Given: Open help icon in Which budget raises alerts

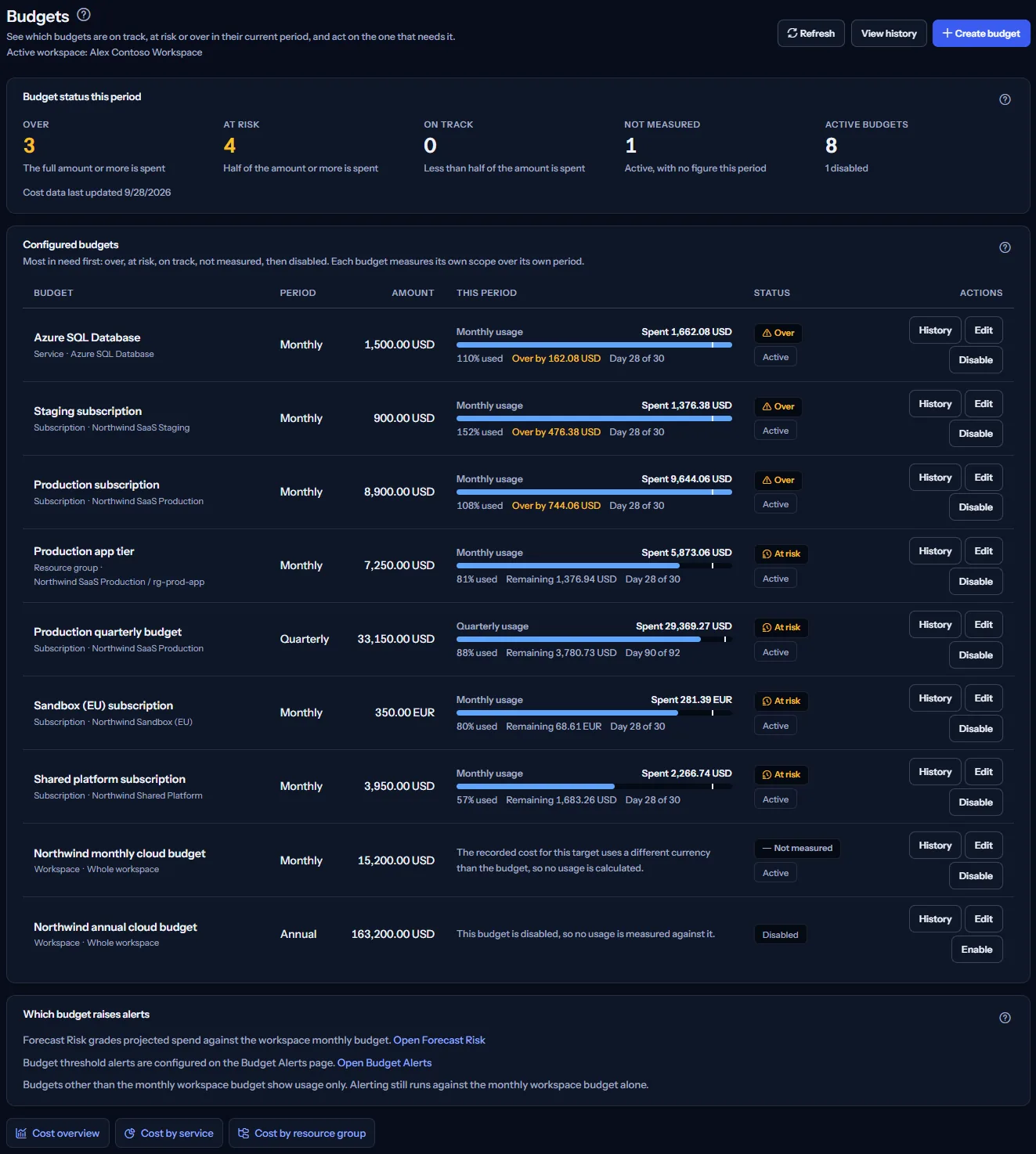Looking at the screenshot, I should (1005, 1018).
